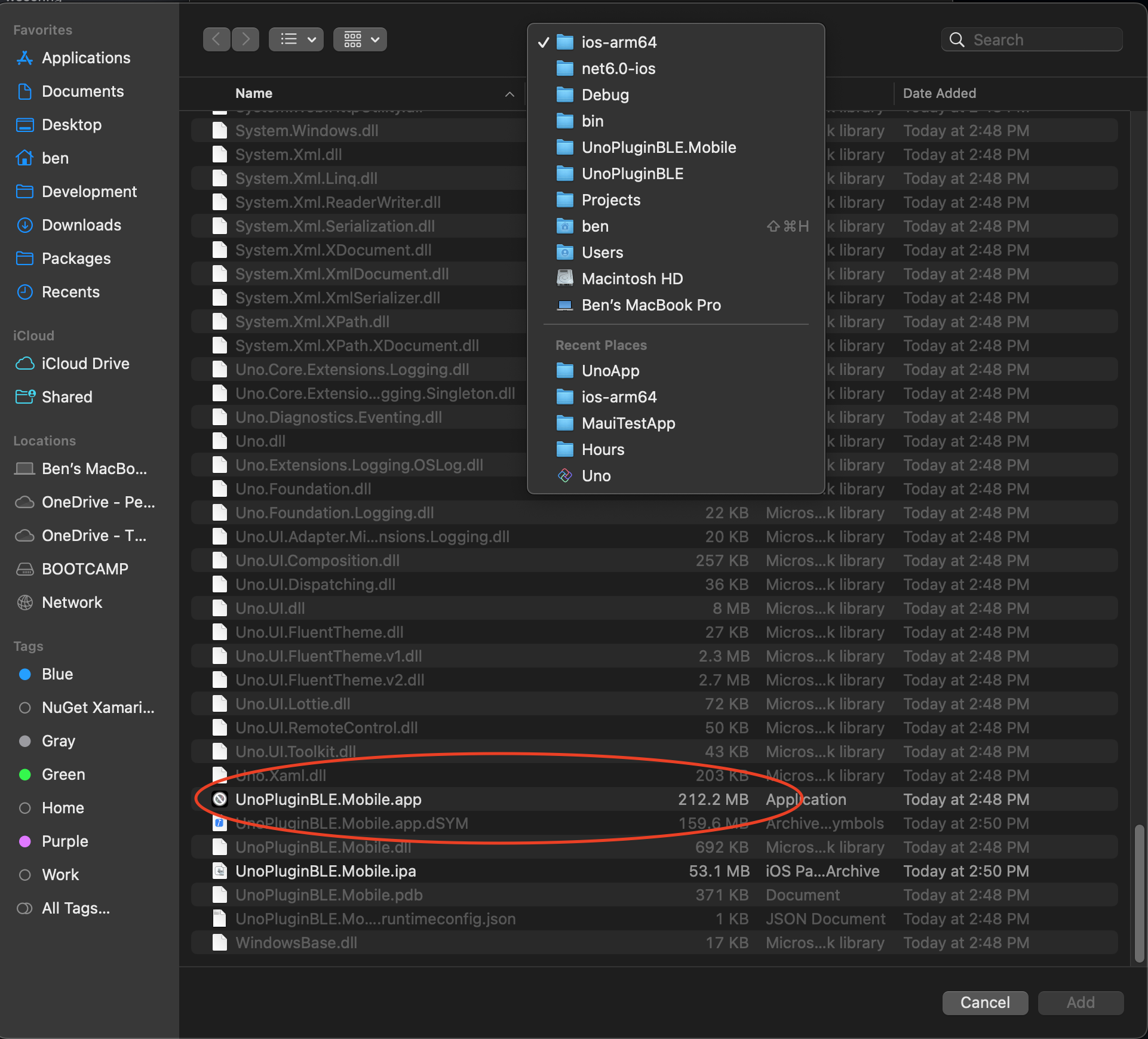Select the Uno app in Recent Places
This screenshot has width=1148, height=1039.
coord(596,475)
